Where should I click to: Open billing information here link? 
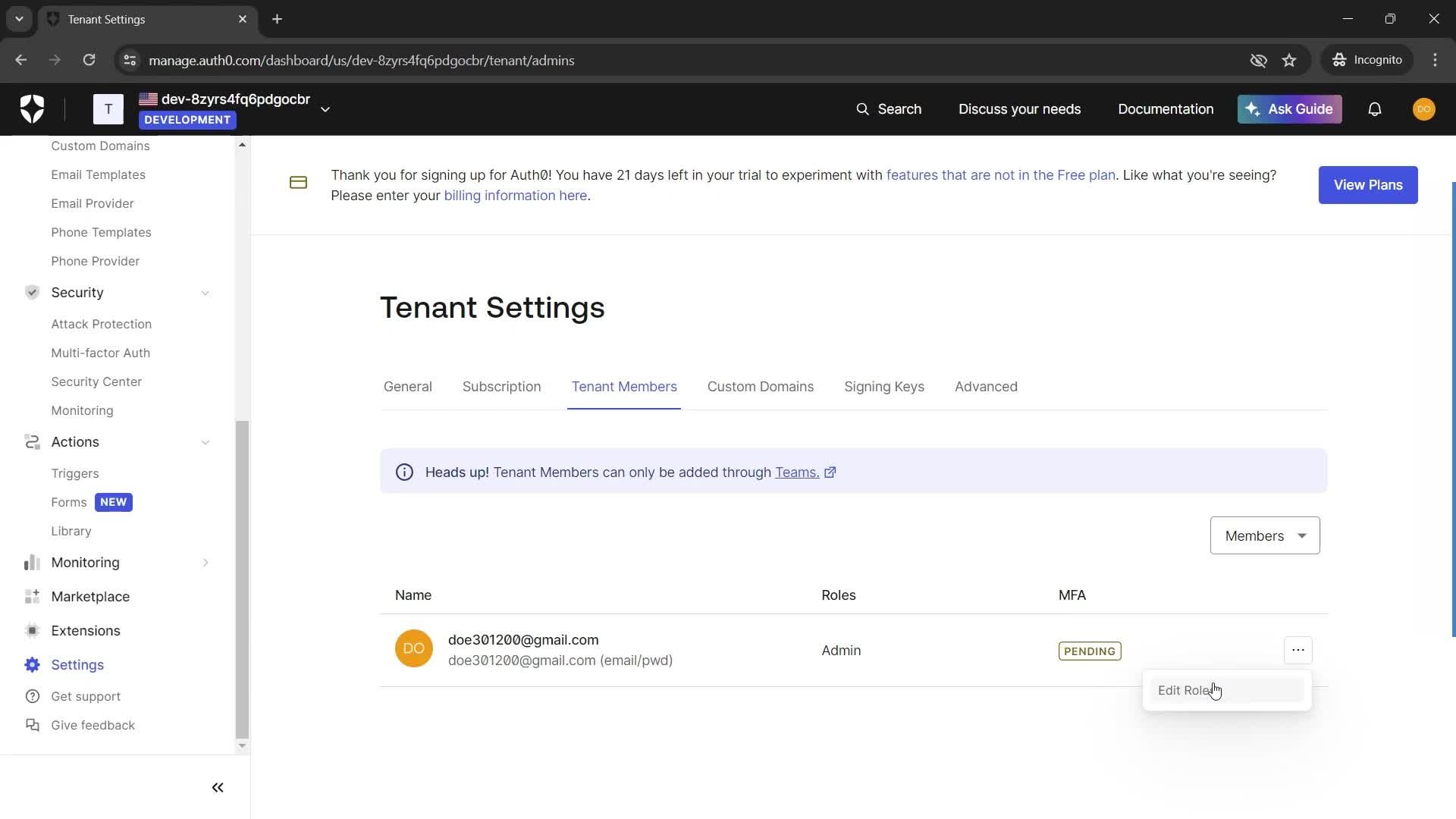tap(515, 196)
